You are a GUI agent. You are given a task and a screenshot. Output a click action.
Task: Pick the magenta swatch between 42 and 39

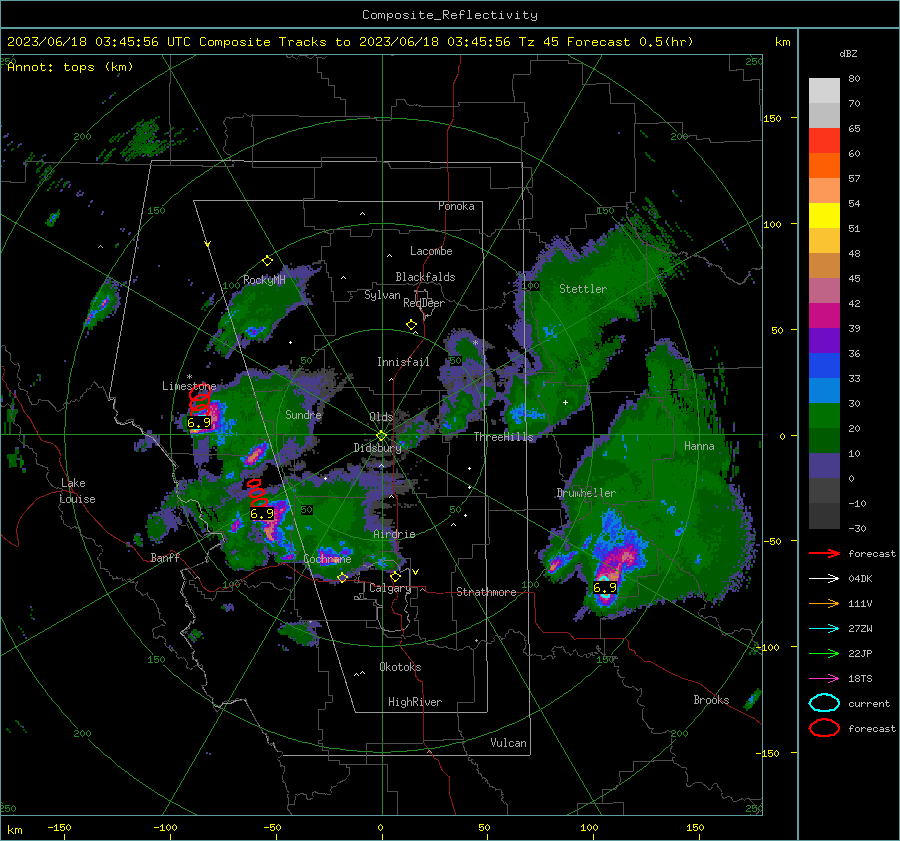click(824, 315)
